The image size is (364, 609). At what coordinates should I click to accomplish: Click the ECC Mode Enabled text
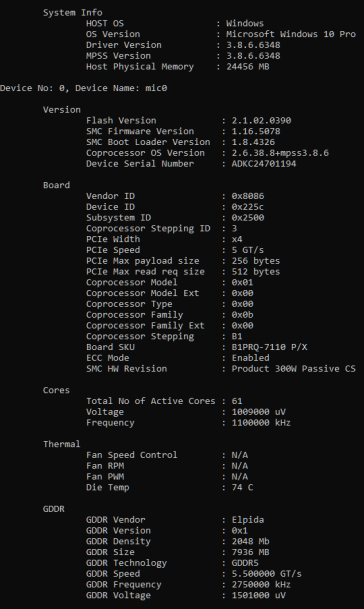pos(251,358)
